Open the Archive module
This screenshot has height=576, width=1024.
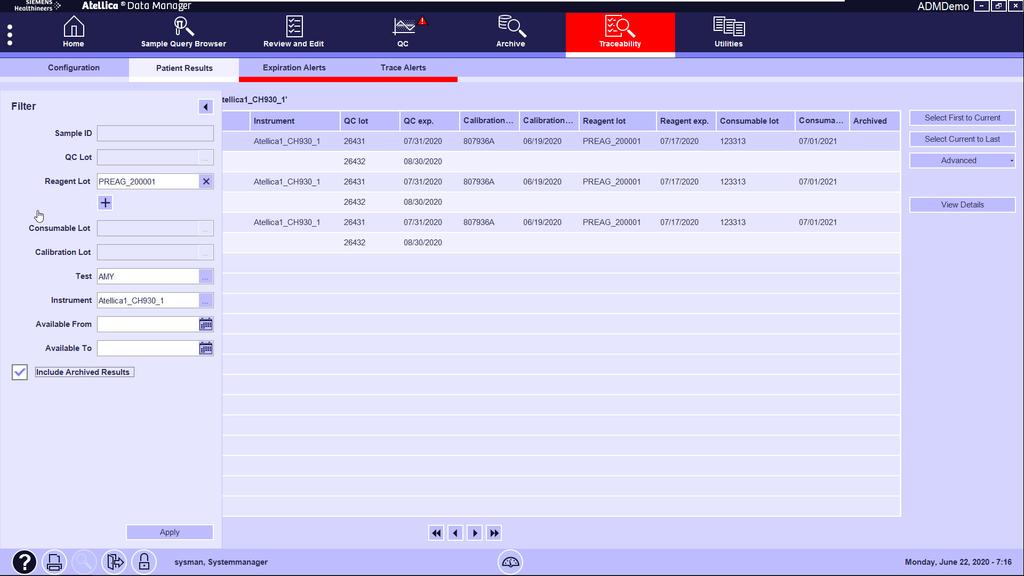pos(510,32)
